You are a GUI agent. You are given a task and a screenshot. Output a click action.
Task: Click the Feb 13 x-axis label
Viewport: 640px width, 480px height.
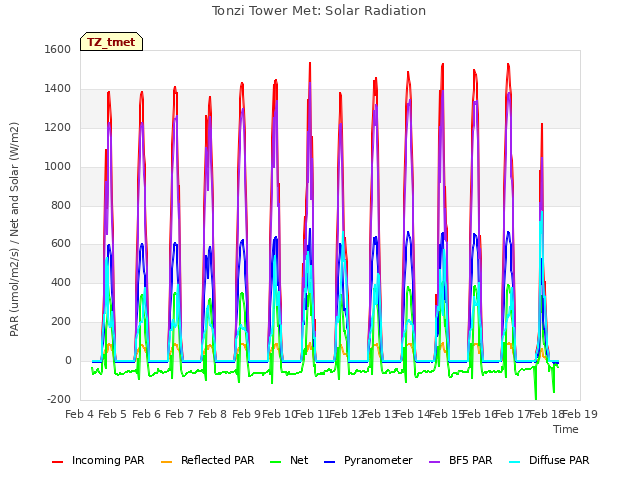[380, 414]
